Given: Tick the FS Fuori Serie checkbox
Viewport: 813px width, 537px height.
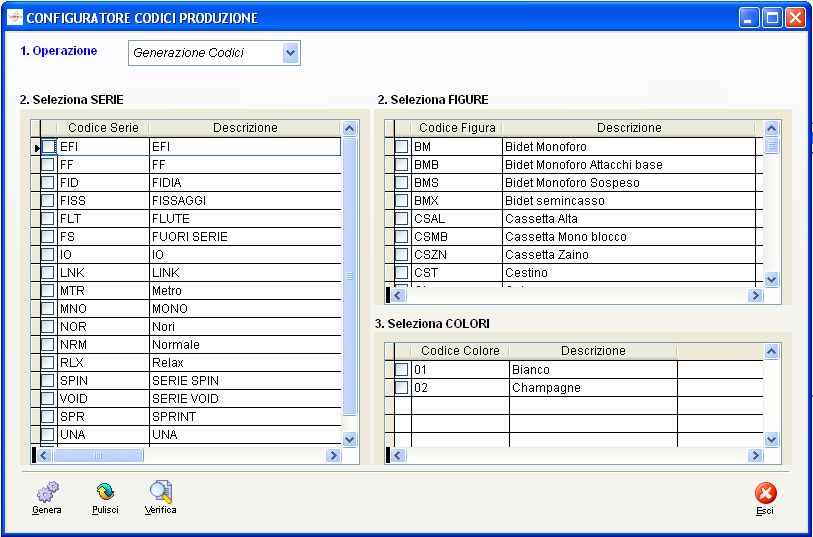Looking at the screenshot, I should point(48,237).
